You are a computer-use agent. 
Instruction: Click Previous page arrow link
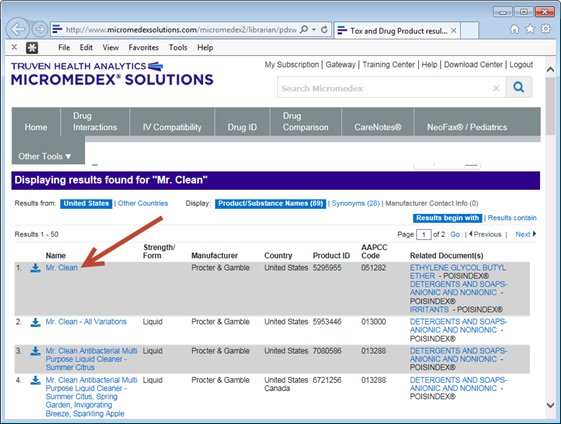[x=485, y=234]
